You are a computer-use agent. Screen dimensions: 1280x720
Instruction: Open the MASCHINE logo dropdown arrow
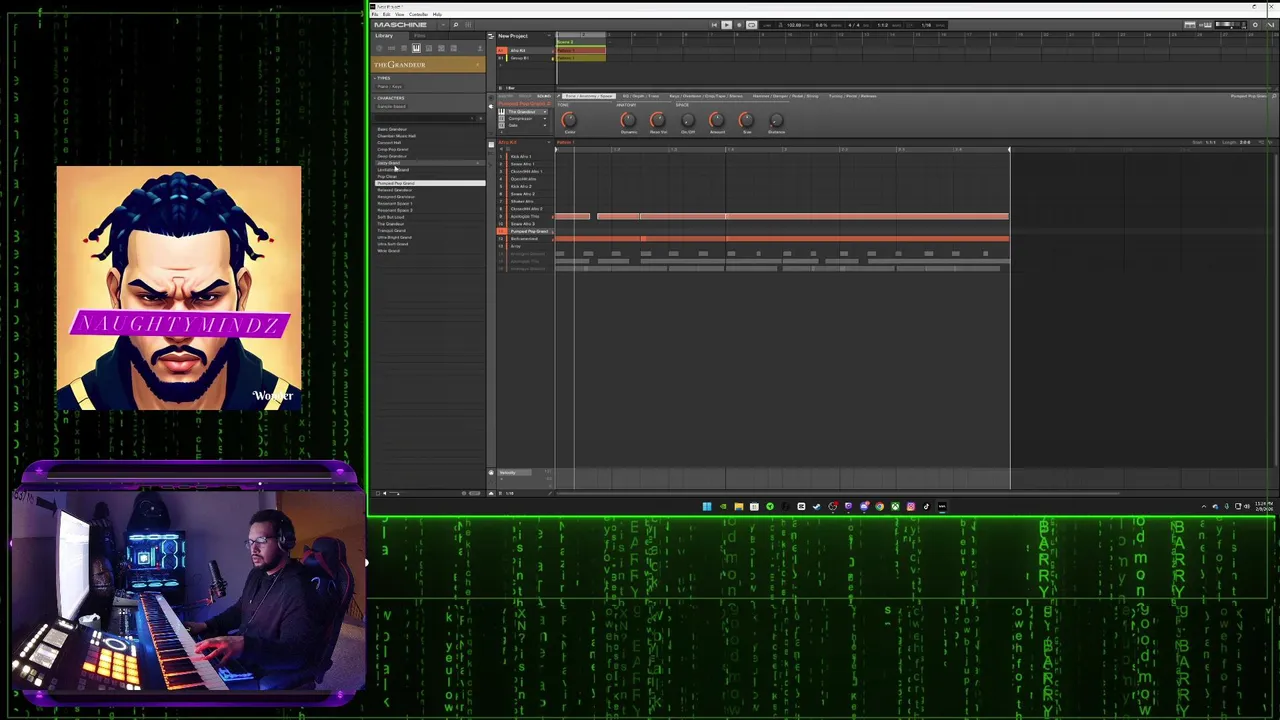click(443, 25)
